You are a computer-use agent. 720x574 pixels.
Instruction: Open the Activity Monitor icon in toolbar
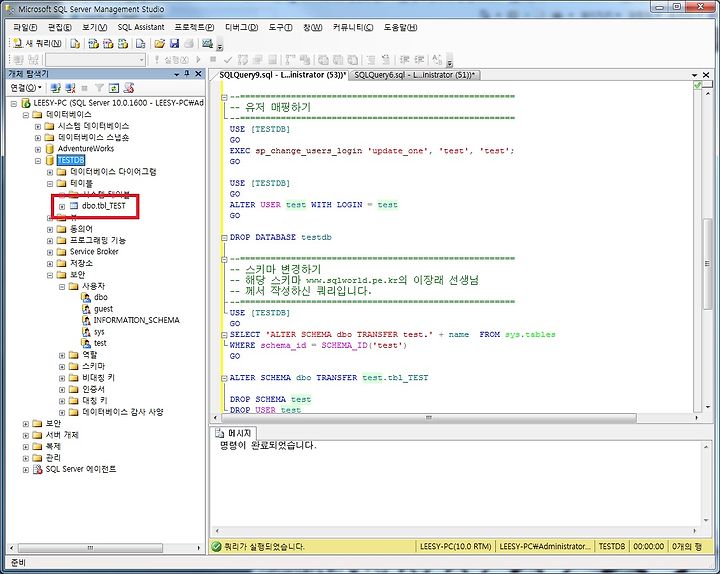pos(207,44)
